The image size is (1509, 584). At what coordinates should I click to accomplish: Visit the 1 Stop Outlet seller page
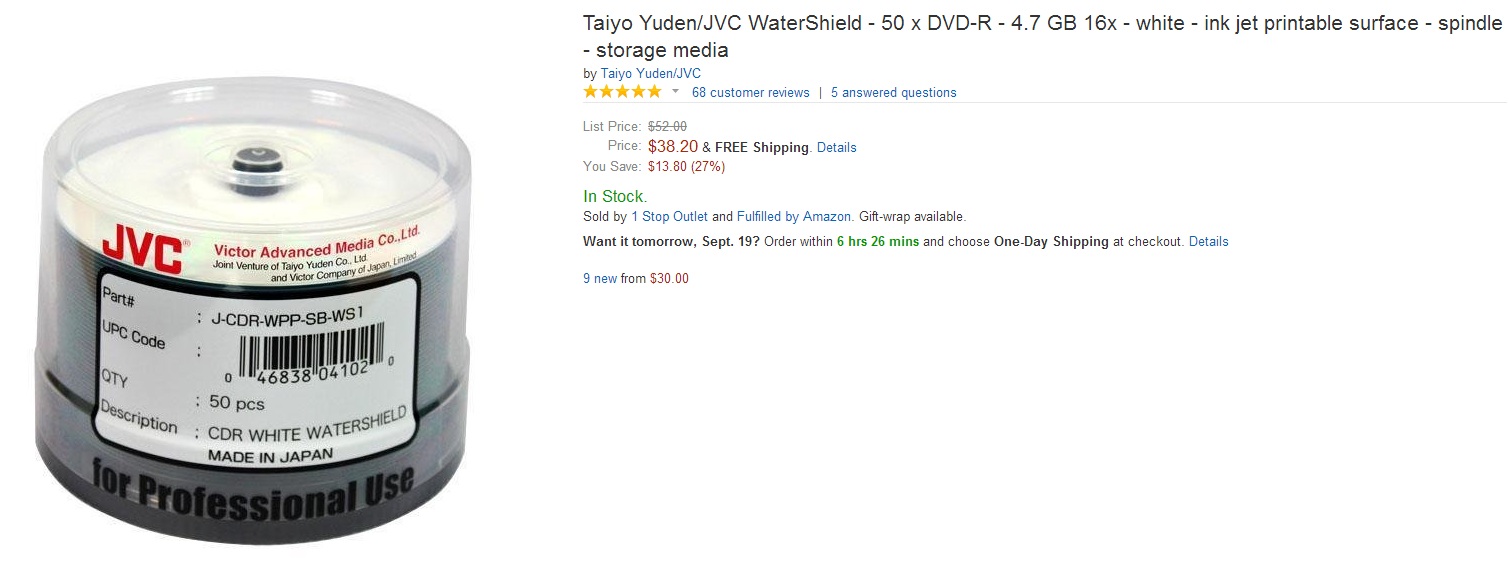pos(669,216)
